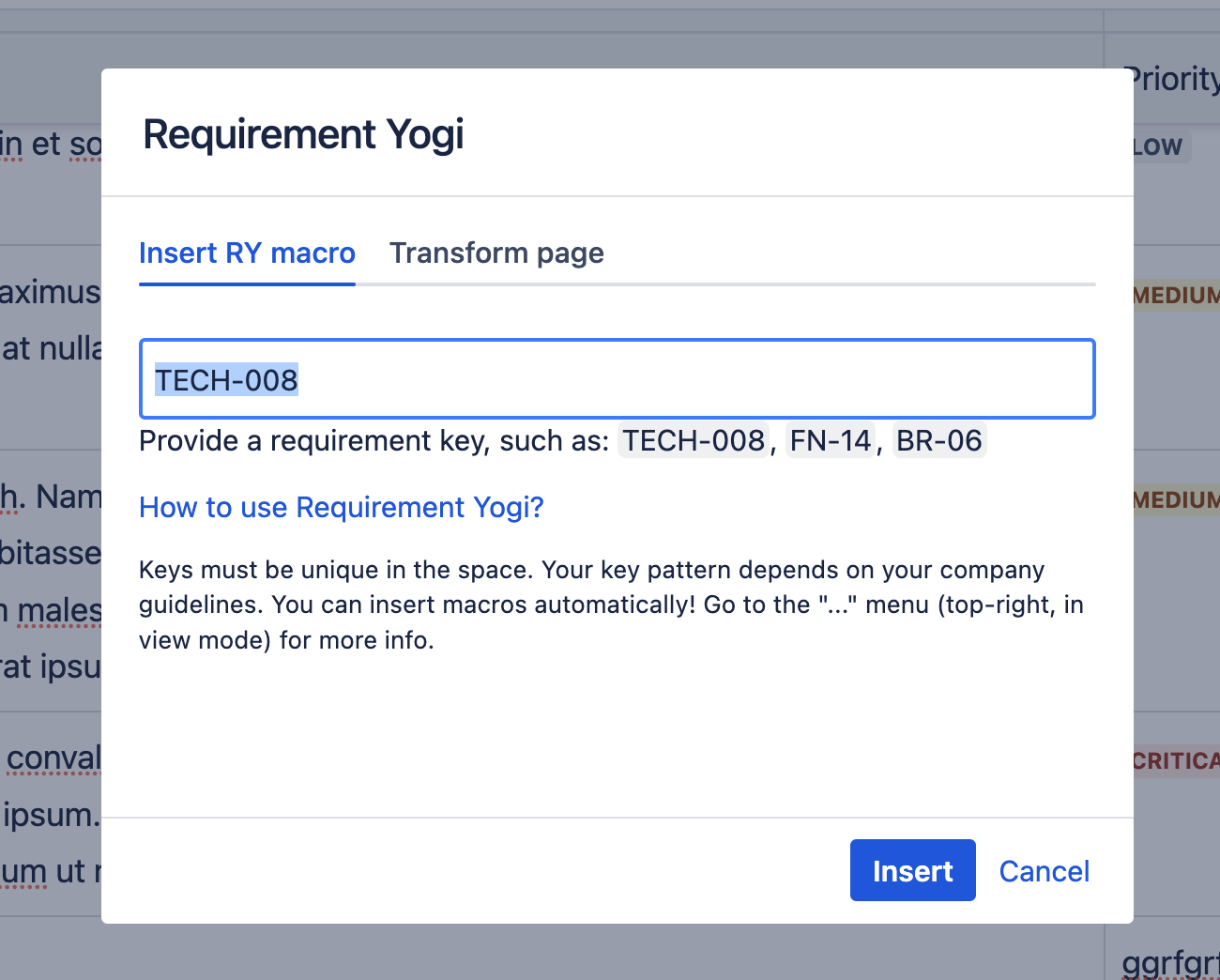Open the How to use Requirement Yogi link
This screenshot has height=980, width=1220.
[341, 507]
